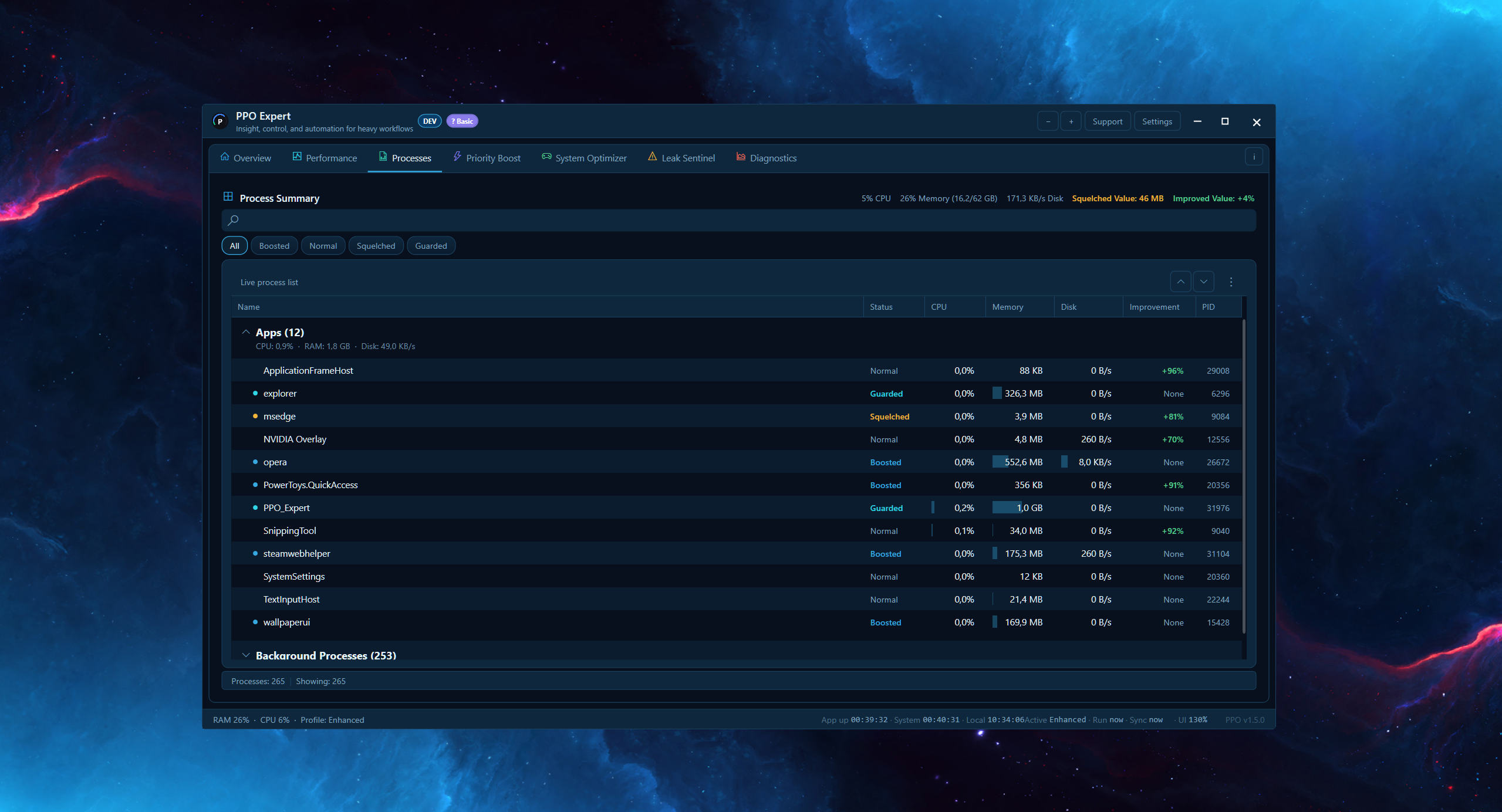Click the dot beside wallpaperui
This screenshot has width=1502, height=812.
pyautogui.click(x=255, y=622)
